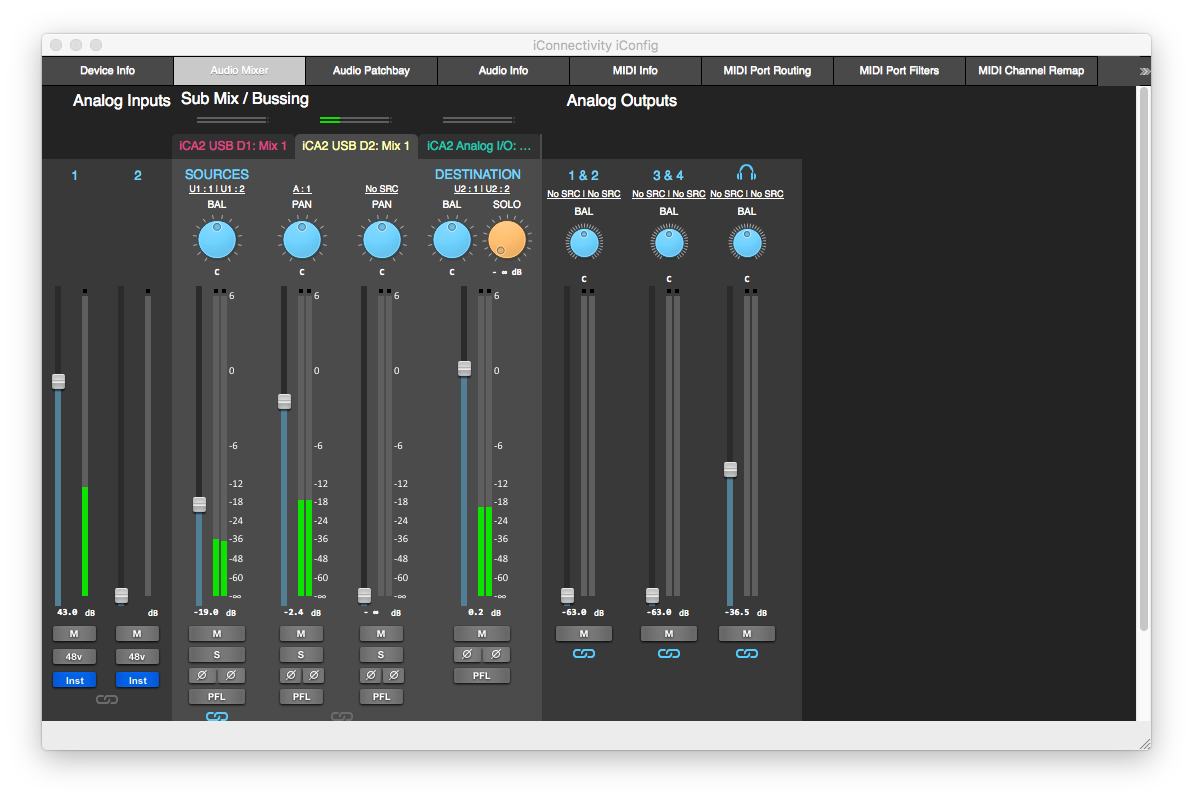Screen dimensions: 1193x800
Task: Click the vertical scrollbar on the right
Action: click(1144, 359)
